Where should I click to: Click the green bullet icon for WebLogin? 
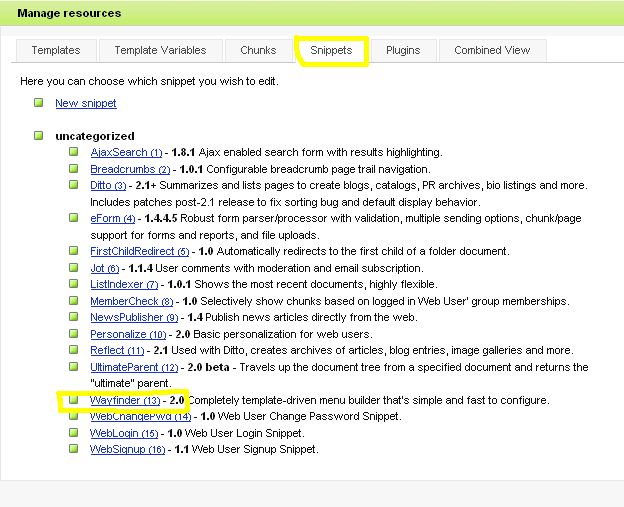click(74, 433)
